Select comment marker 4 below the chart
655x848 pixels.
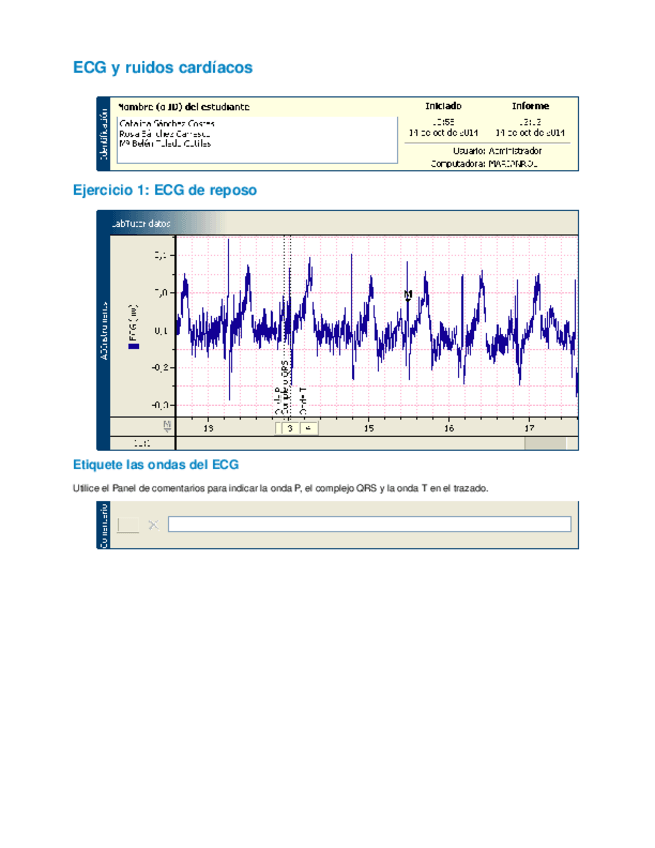coord(308,428)
